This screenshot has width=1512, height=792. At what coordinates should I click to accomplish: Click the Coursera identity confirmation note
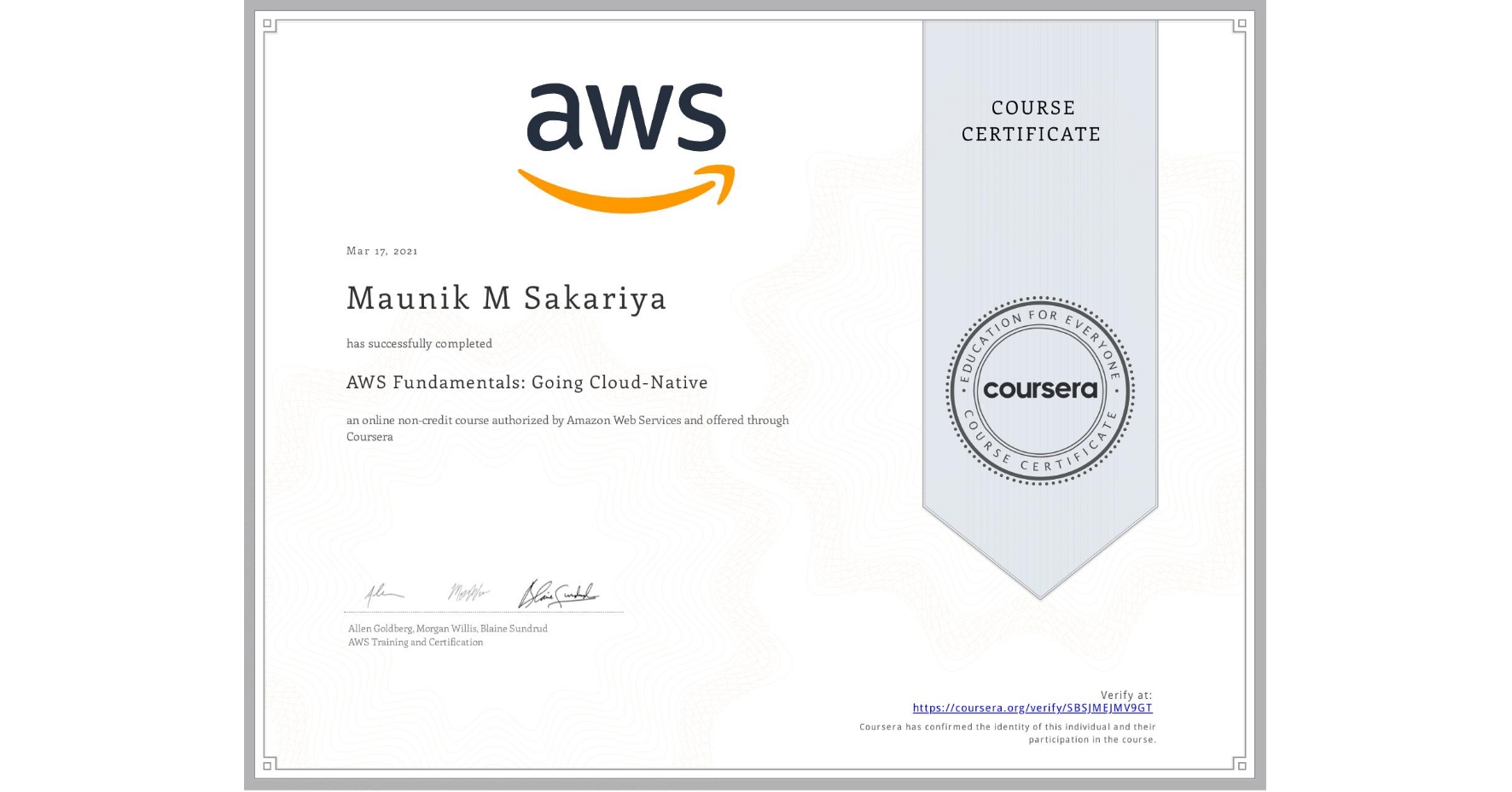[x=1008, y=734]
